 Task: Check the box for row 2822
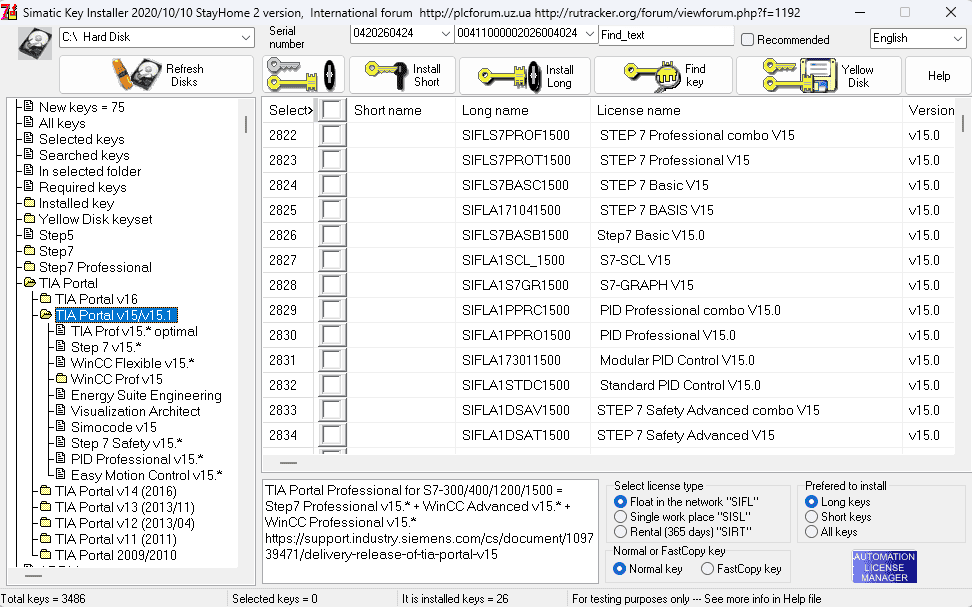click(x=331, y=135)
